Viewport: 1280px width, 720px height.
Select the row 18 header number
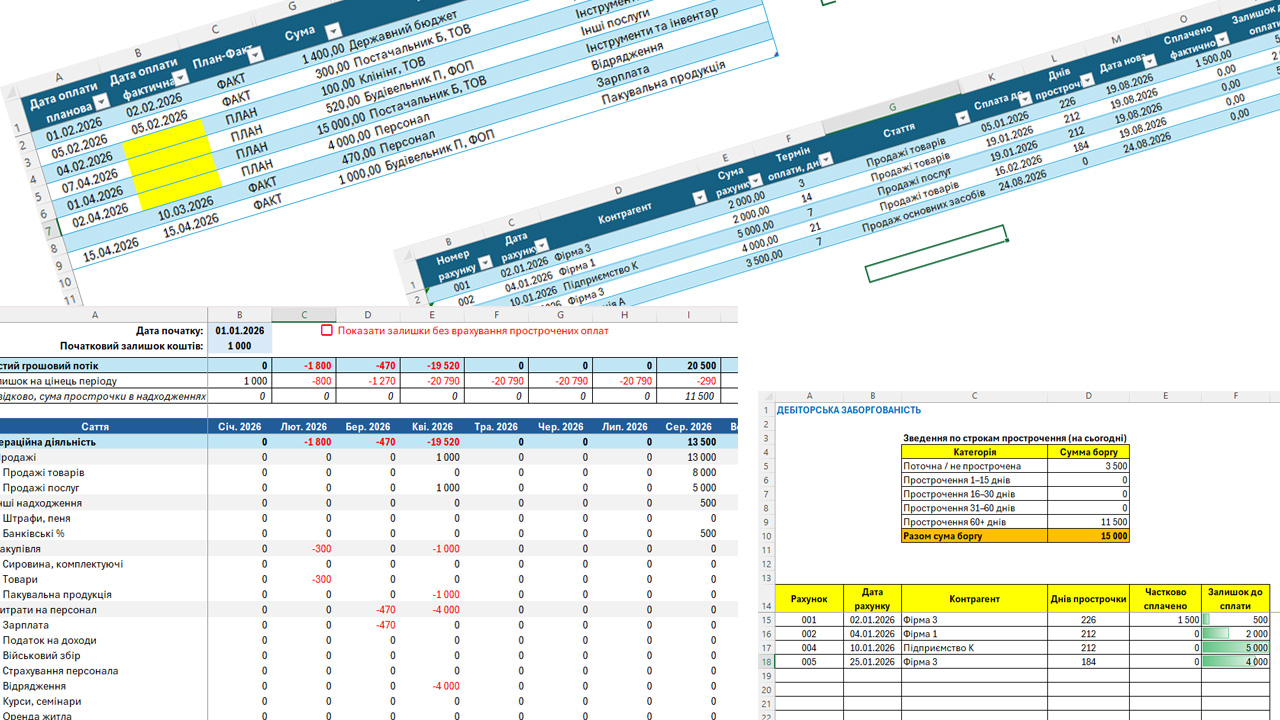(x=766, y=662)
